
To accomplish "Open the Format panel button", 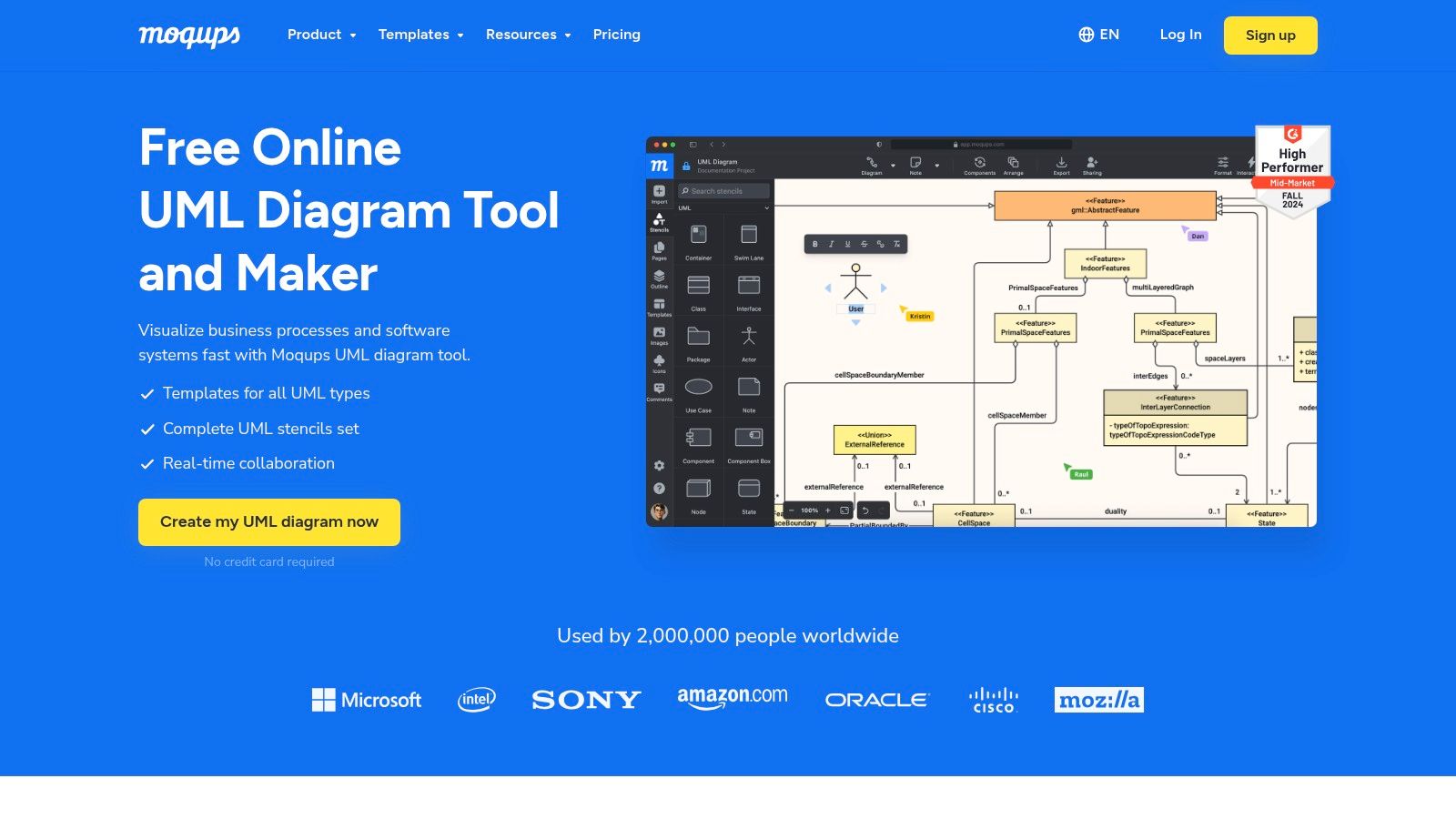I will click(1223, 166).
